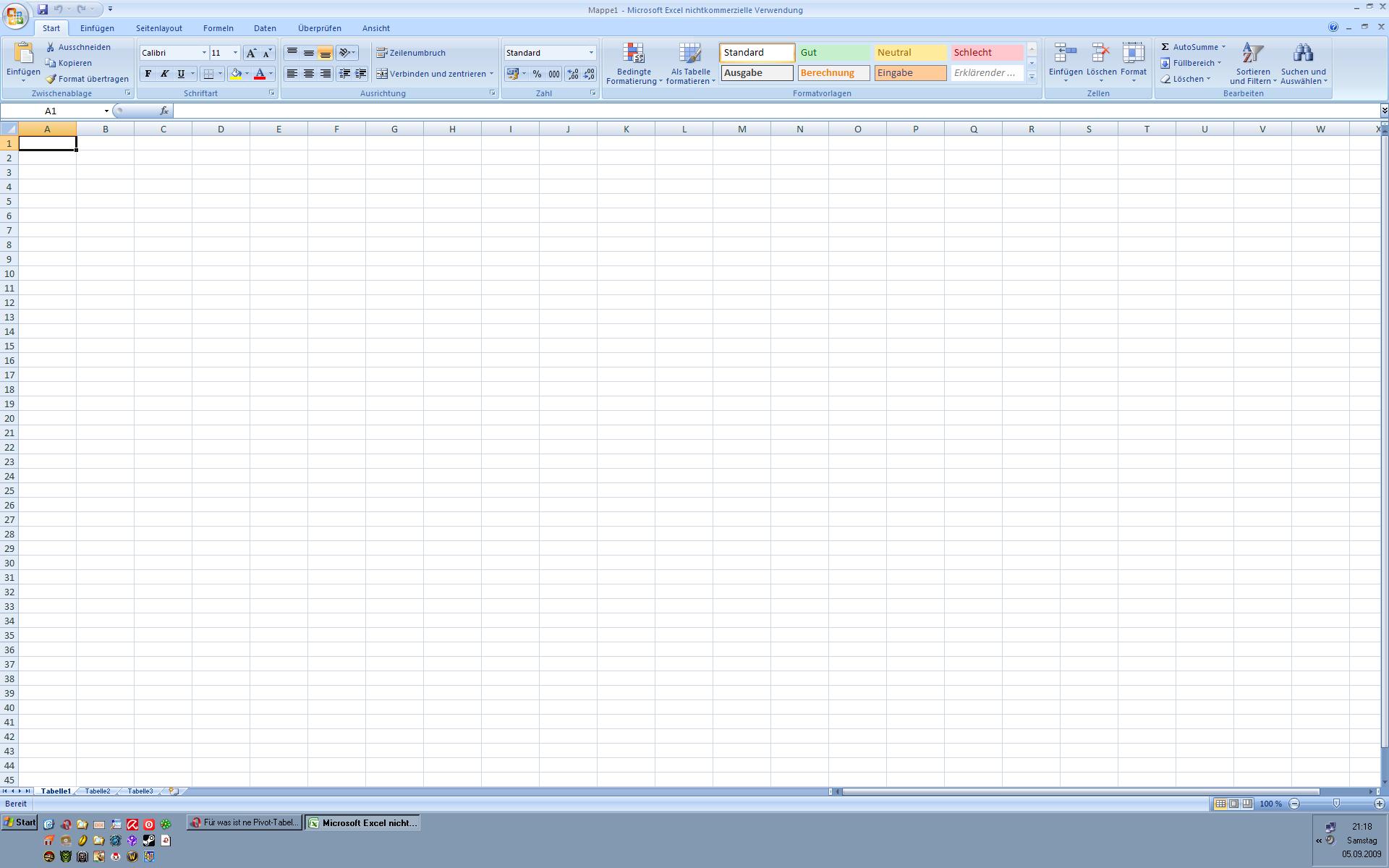Click the Als Tabelle formatieren icon
Screen dimensions: 1389x868
point(690,54)
